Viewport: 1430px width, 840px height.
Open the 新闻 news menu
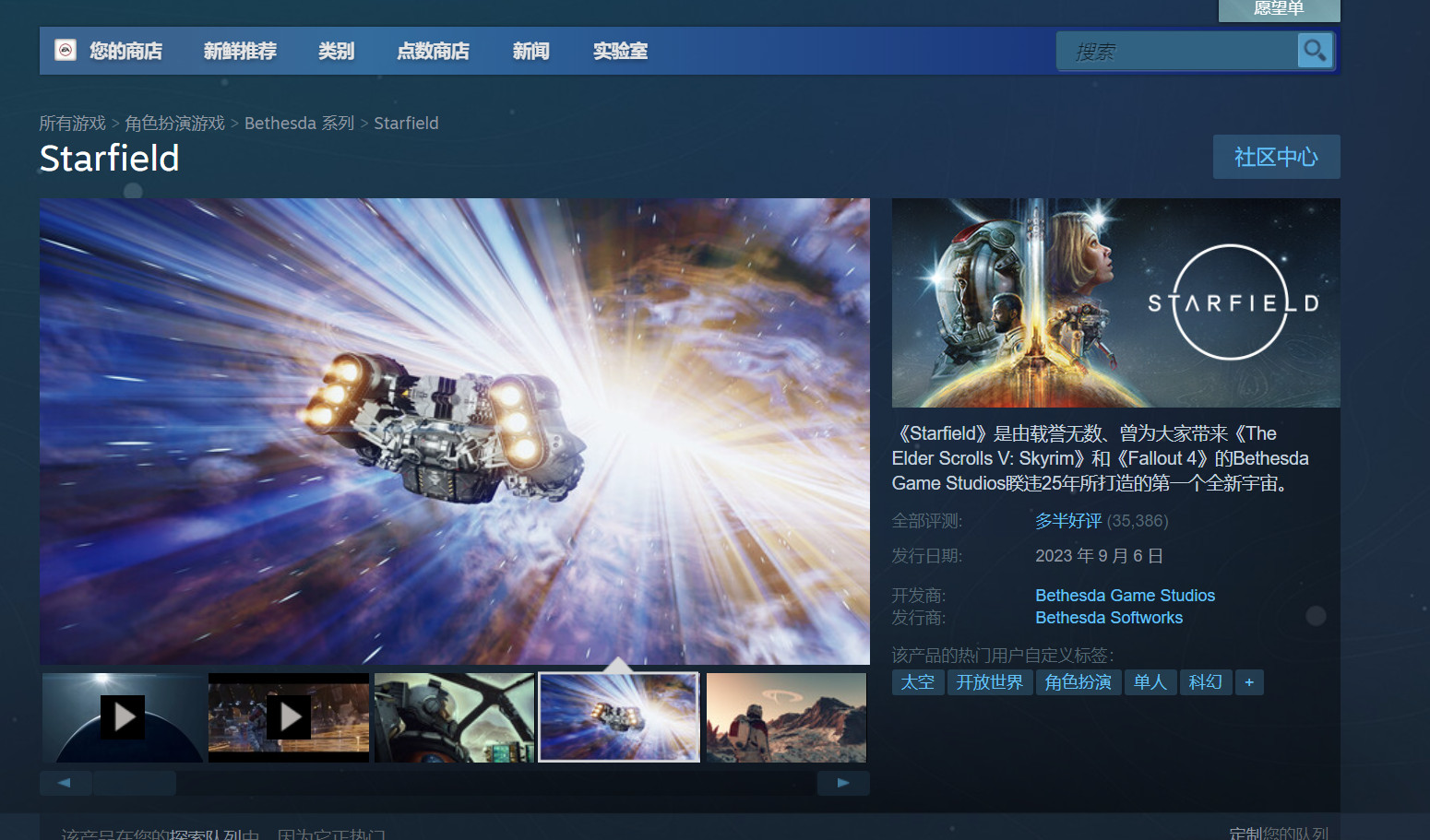coord(530,51)
